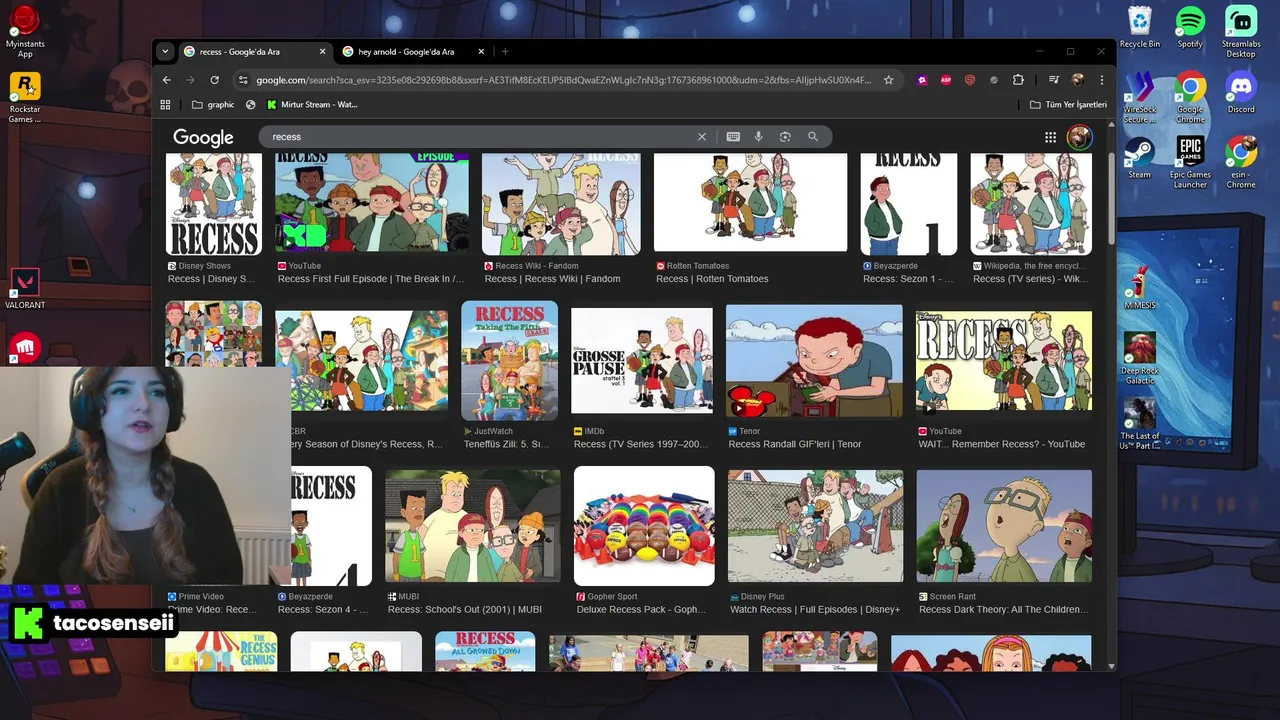Open The Last of Us Part desktop icon
Viewport: 1280px width, 720px height.
[x=1139, y=424]
